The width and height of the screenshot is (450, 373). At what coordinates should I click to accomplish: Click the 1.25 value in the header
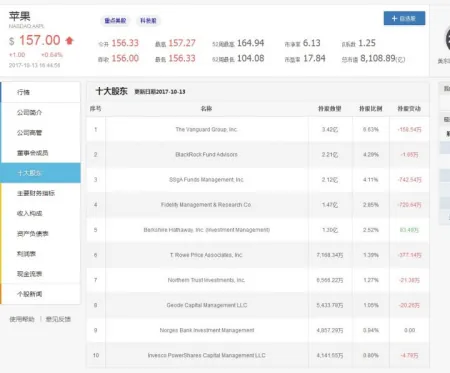367,43
